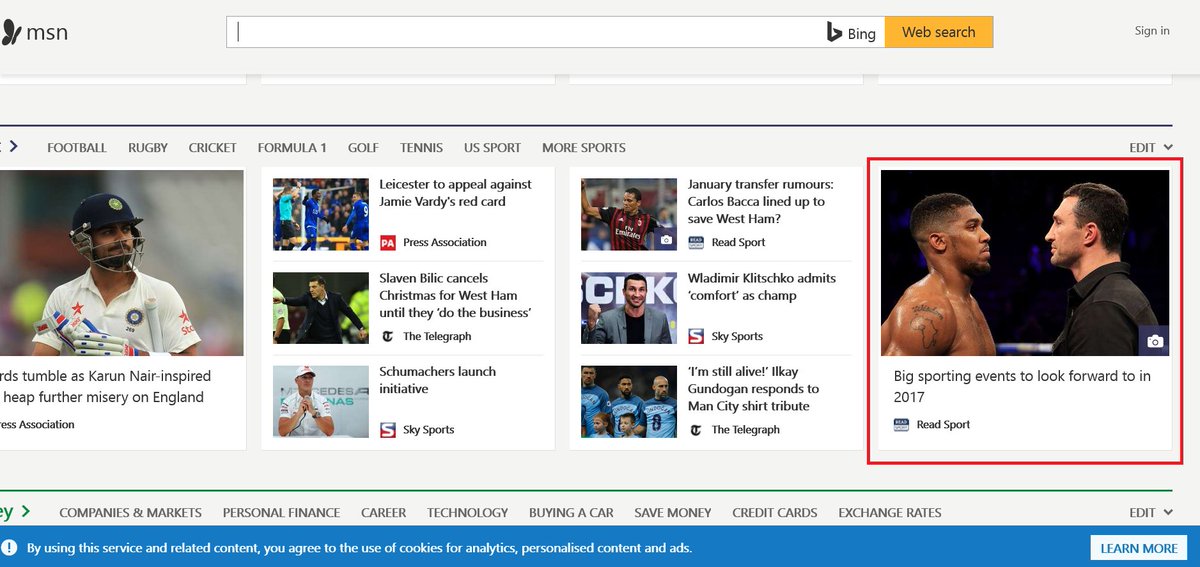Open the SAVE MONEY tab
The width and height of the screenshot is (1200, 567).
point(673,512)
